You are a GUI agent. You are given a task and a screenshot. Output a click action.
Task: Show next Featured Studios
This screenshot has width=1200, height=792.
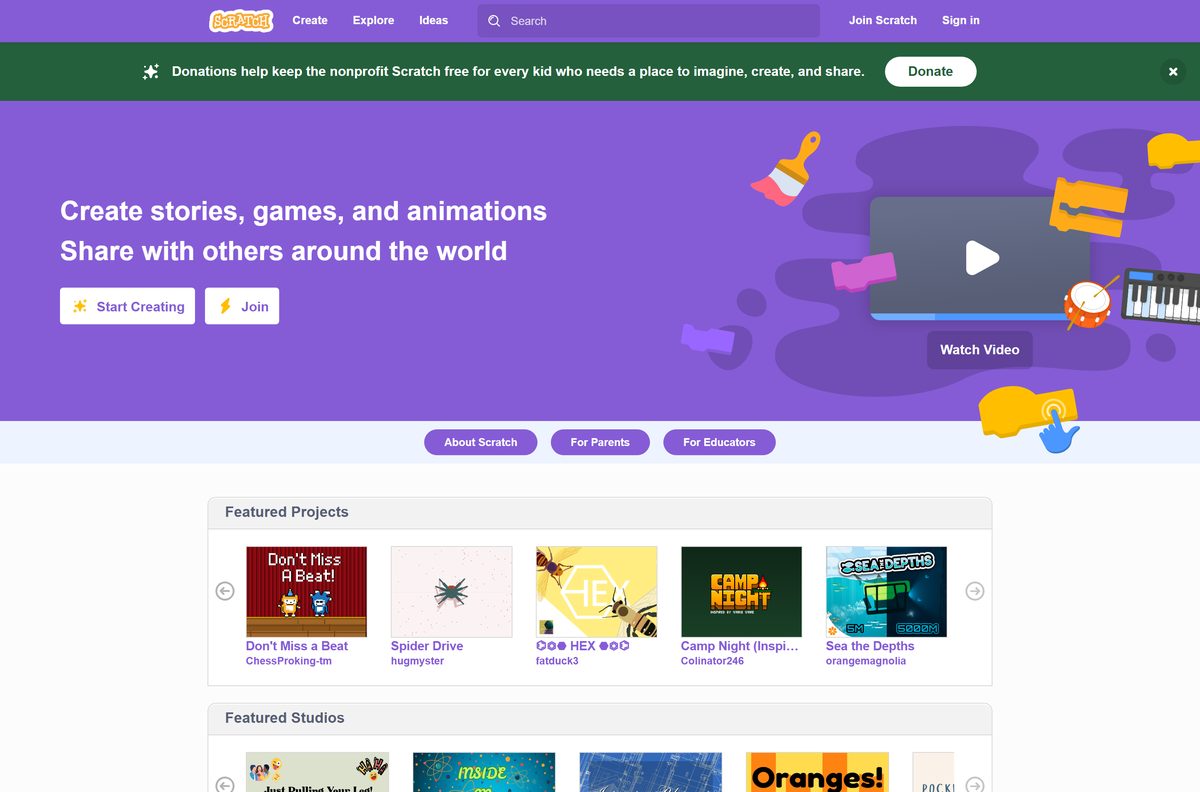pyautogui.click(x=975, y=785)
